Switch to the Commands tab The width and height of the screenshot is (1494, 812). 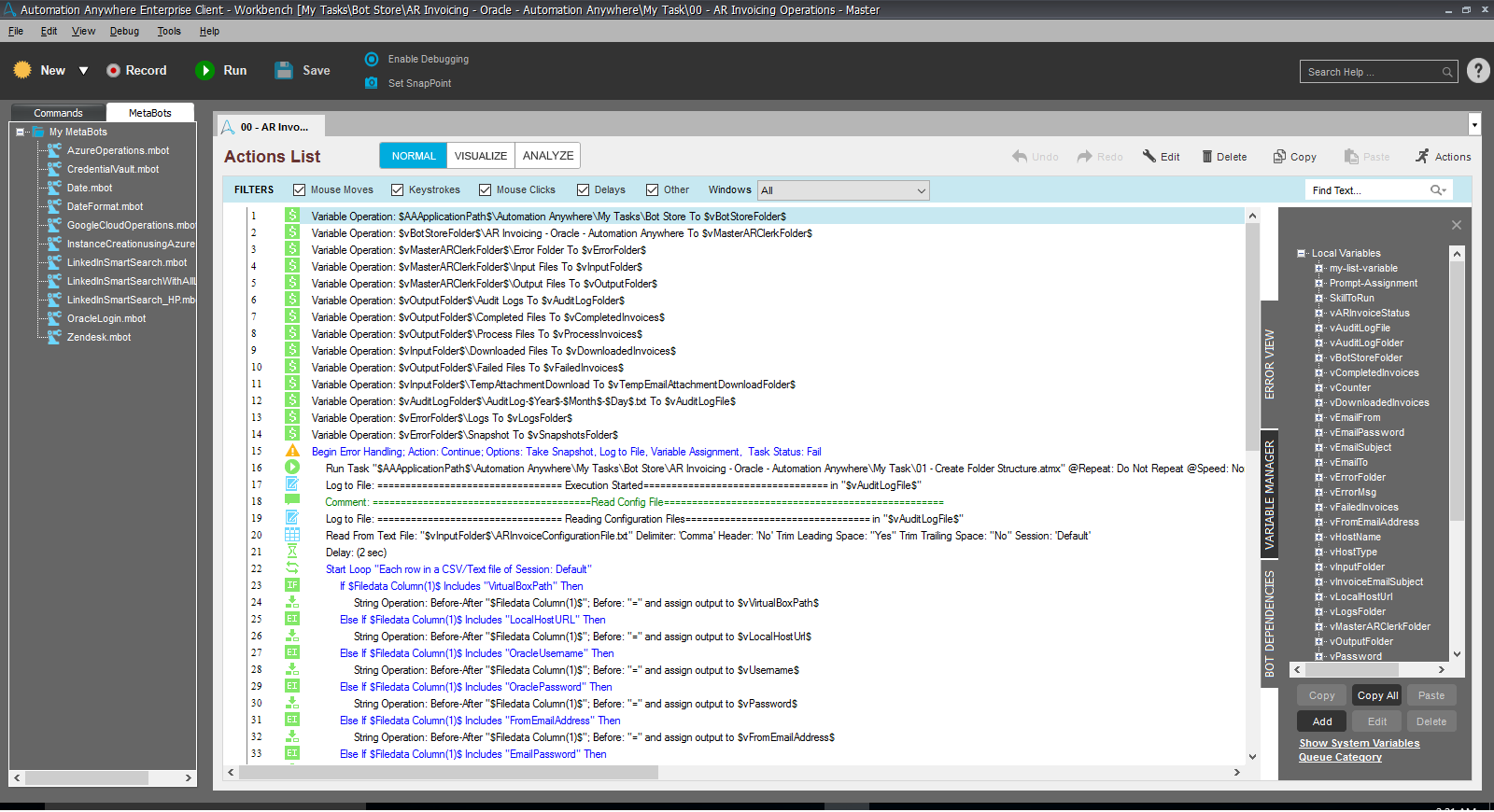[x=58, y=113]
